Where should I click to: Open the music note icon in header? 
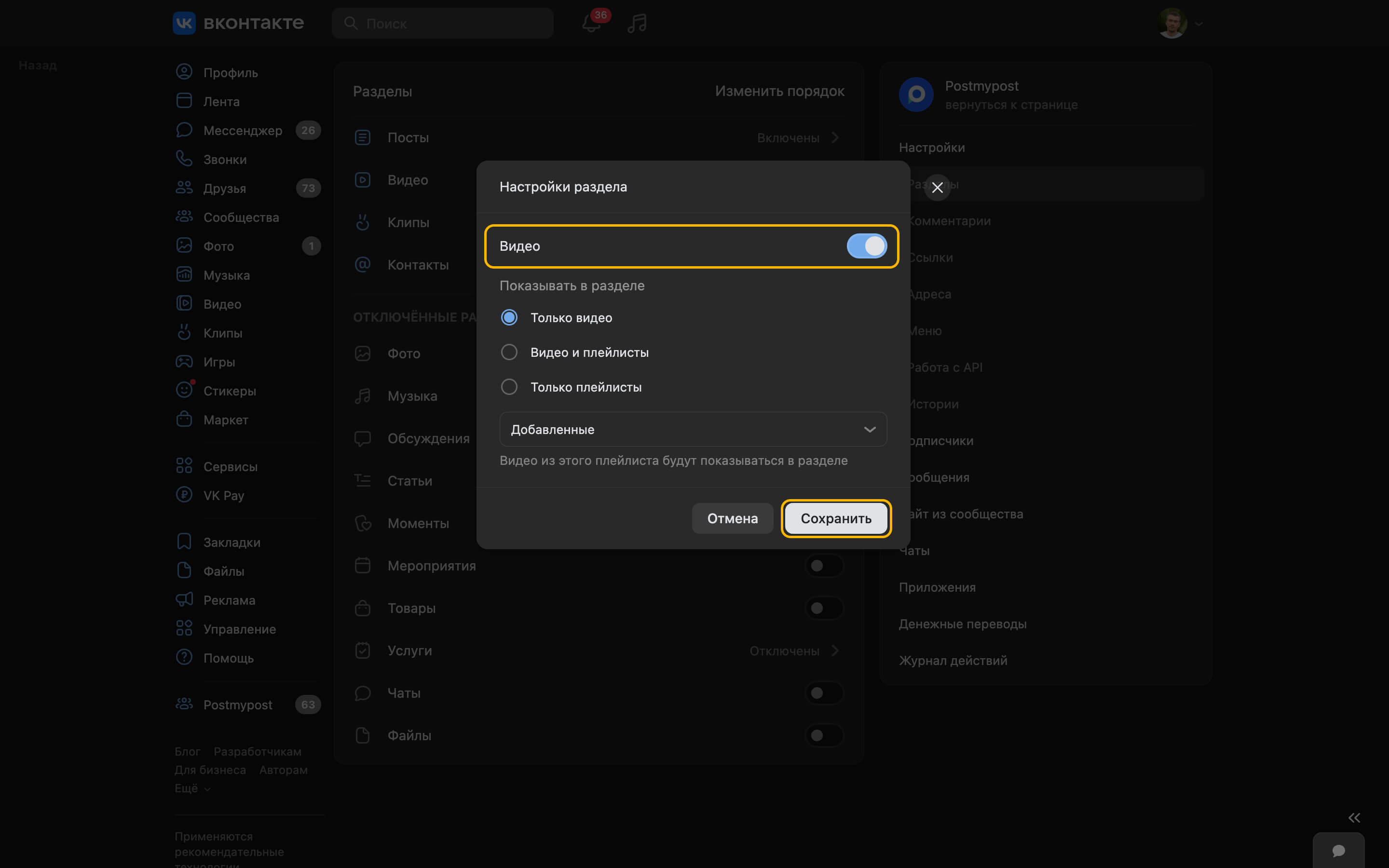coord(637,24)
